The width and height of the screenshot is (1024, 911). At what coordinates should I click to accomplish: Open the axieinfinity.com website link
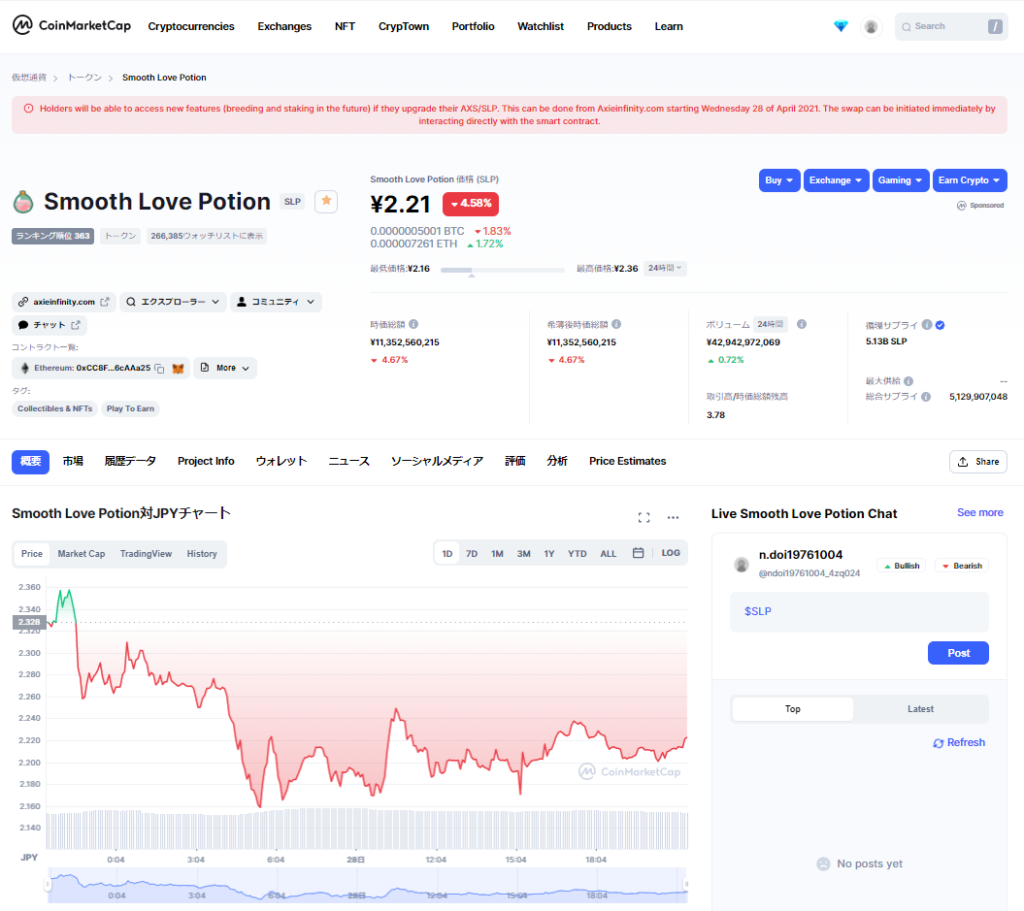pos(64,302)
